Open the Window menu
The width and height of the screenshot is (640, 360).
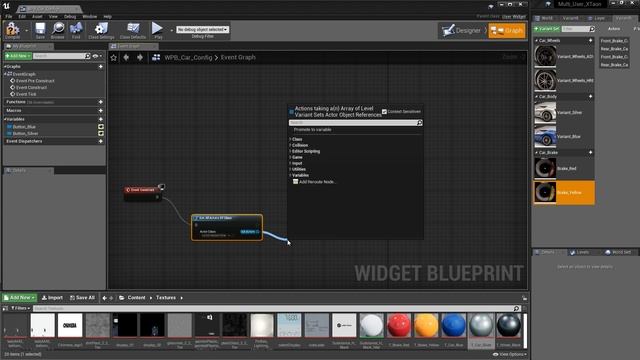coord(89,17)
